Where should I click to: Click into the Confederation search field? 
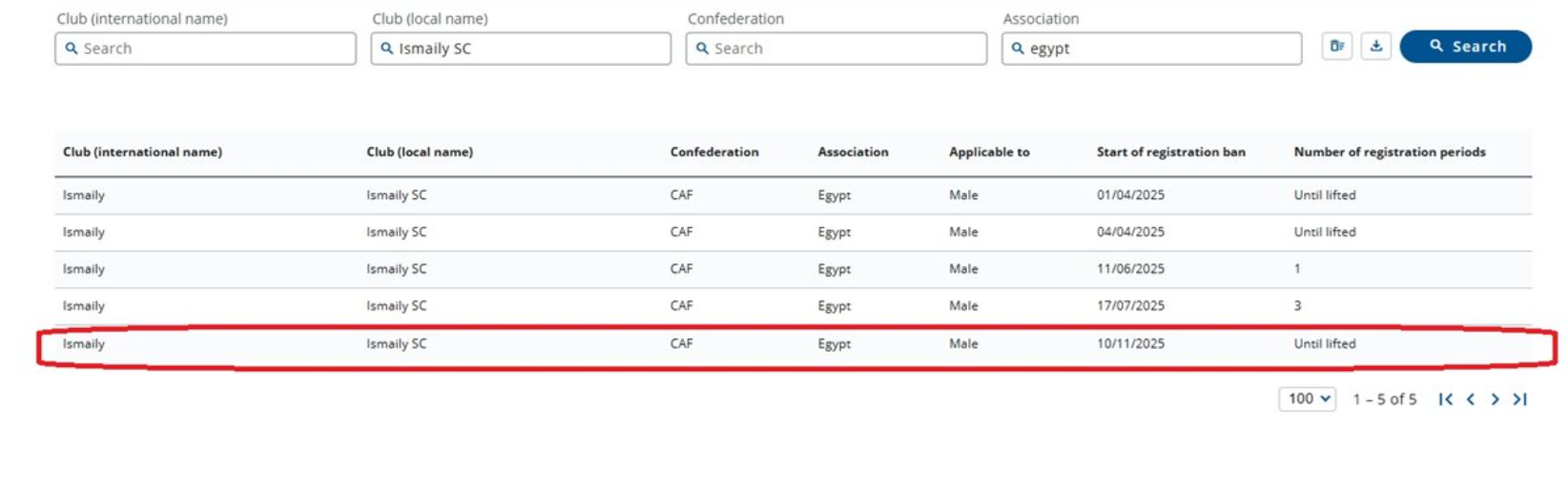[x=836, y=49]
